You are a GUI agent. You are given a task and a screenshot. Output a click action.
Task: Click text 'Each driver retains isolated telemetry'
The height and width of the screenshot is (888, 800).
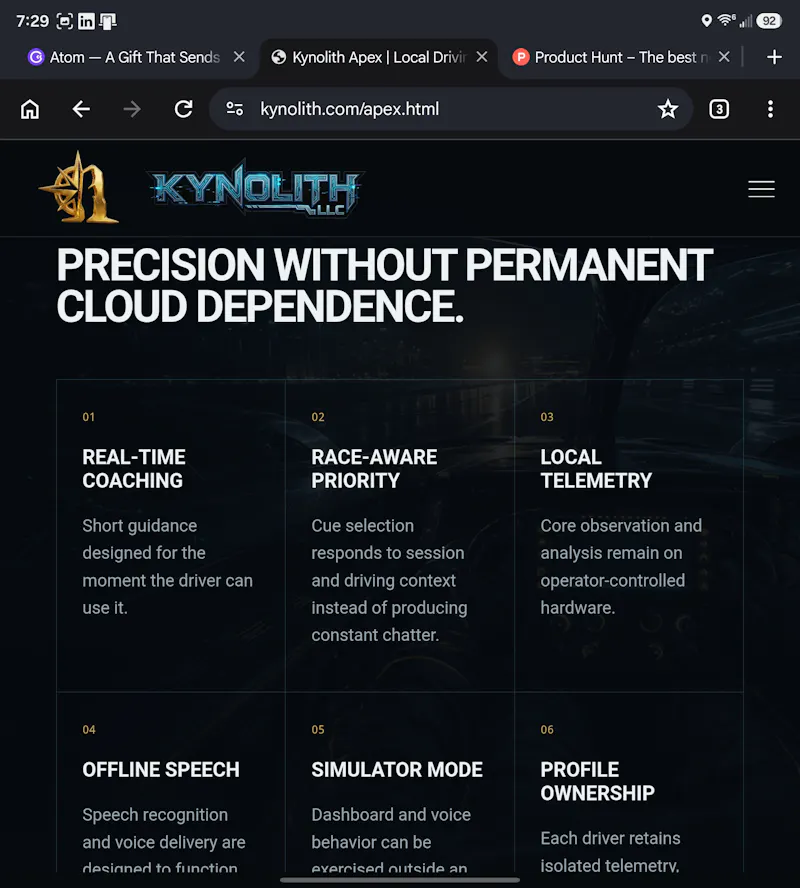point(610,851)
